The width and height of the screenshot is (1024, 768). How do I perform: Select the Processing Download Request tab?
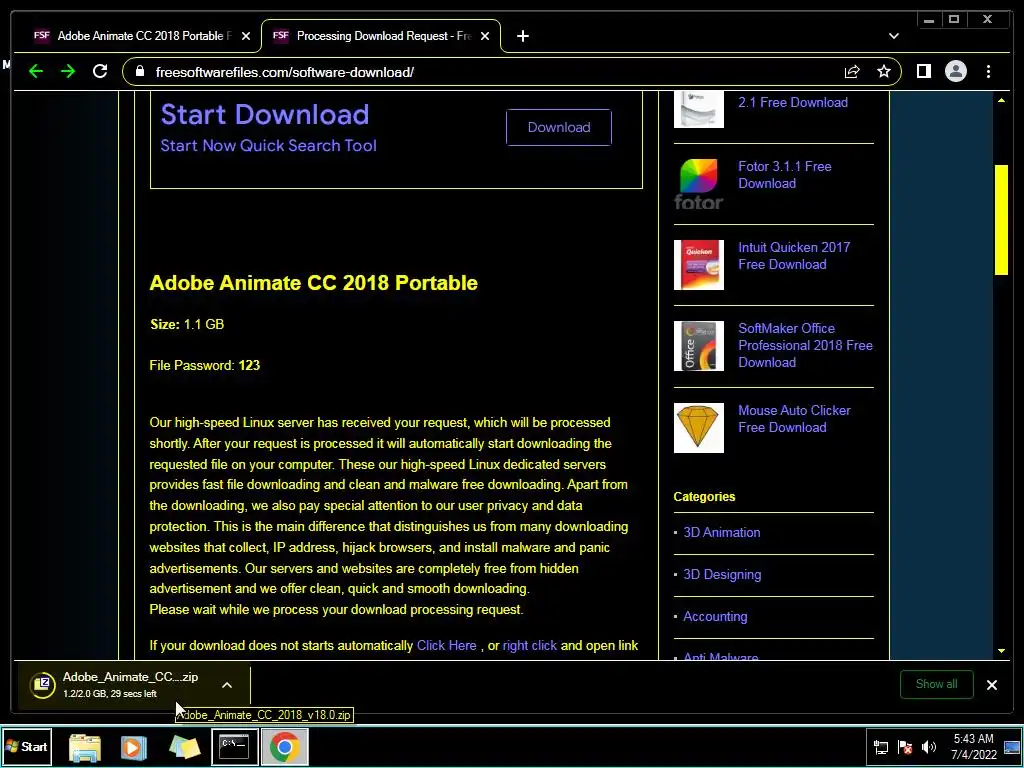tap(381, 36)
